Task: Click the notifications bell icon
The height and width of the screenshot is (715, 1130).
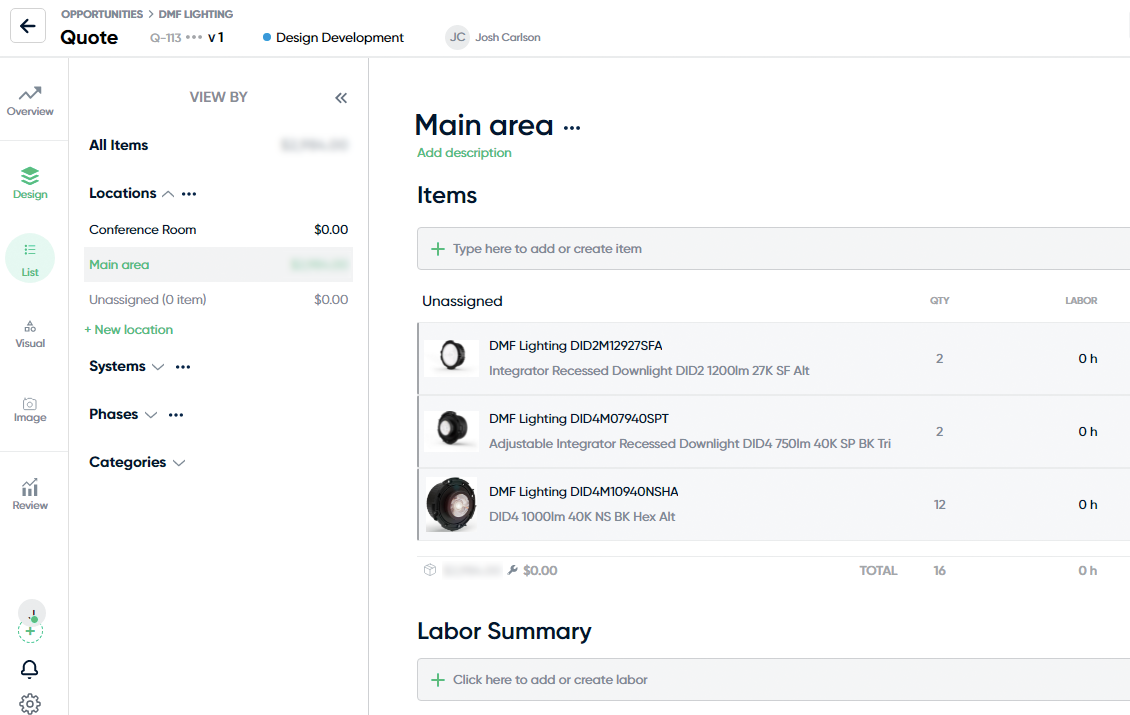Action: (30, 669)
